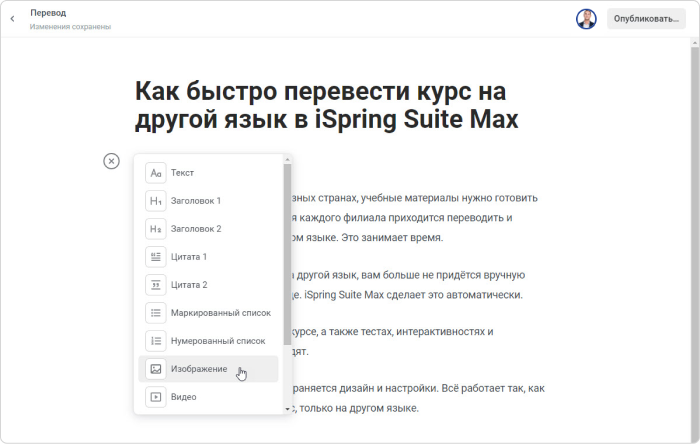
Task: Click the page title heading about iSpring Suite Max
Action: [327, 105]
